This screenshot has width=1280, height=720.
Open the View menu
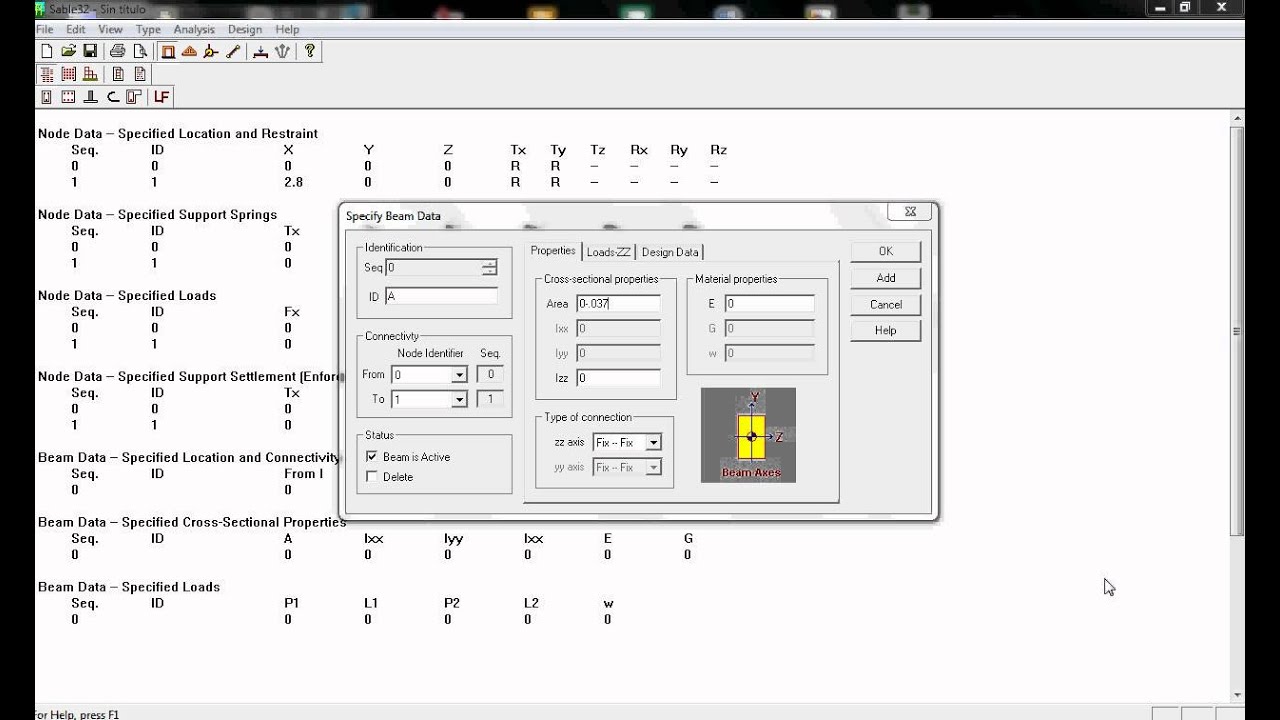(x=111, y=30)
